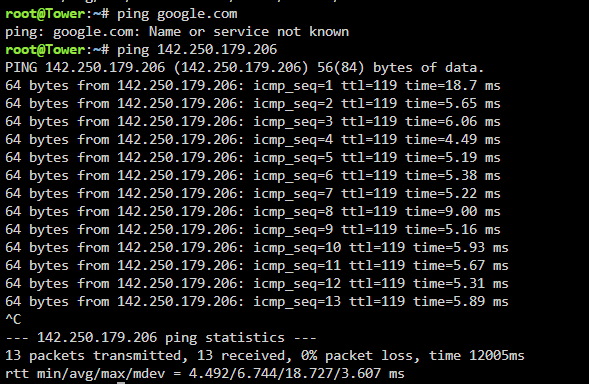Click the 'Name or service not known' error
Image resolution: width=589 pixels, height=384 pixels.
click(249, 32)
